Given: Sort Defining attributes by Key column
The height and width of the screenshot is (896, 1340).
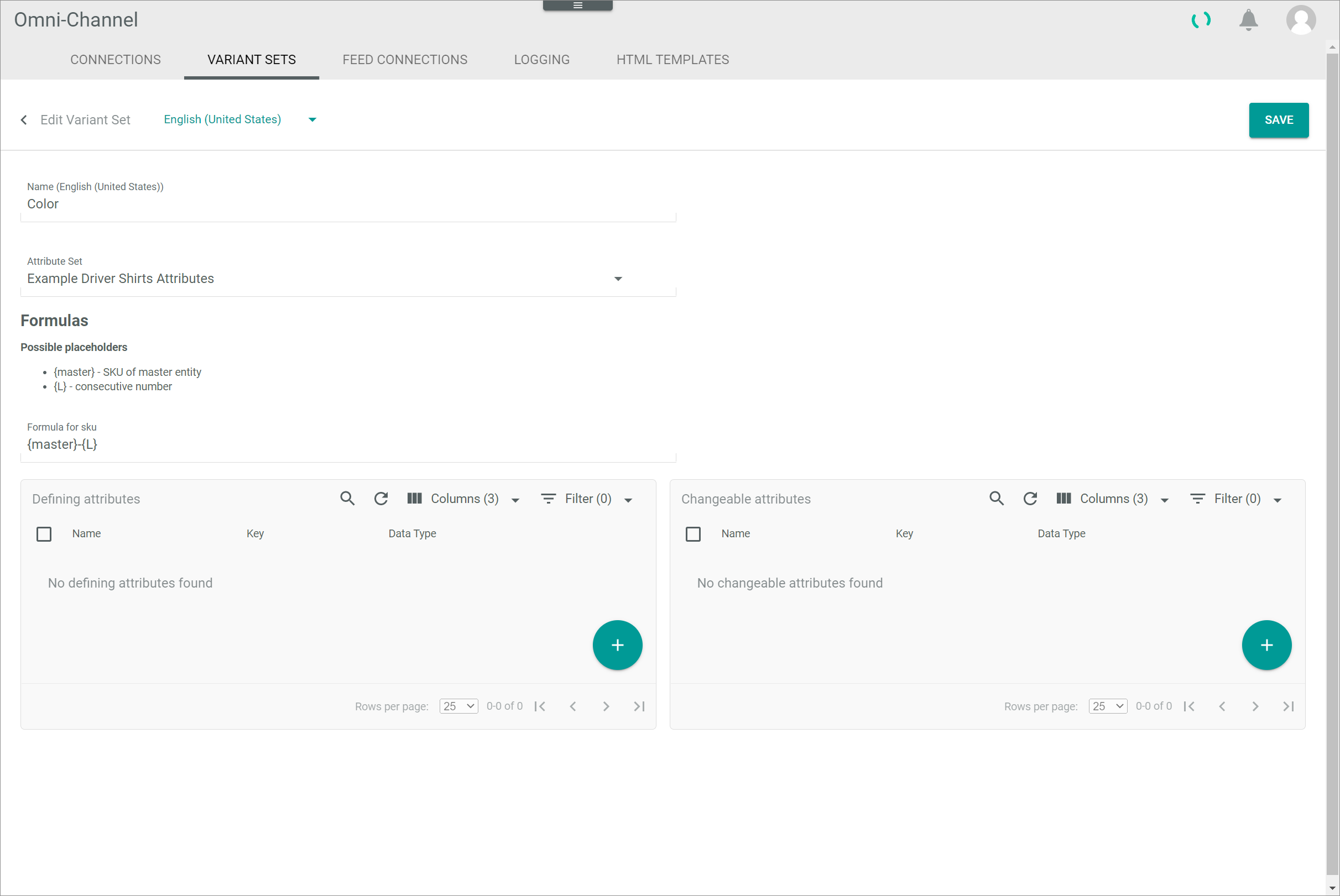Looking at the screenshot, I should click(255, 534).
